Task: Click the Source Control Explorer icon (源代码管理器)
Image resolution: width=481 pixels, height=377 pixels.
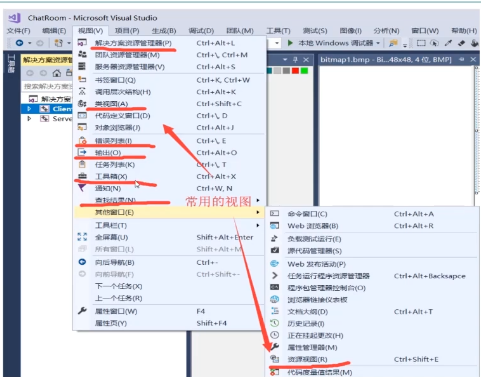Action: click(274, 250)
